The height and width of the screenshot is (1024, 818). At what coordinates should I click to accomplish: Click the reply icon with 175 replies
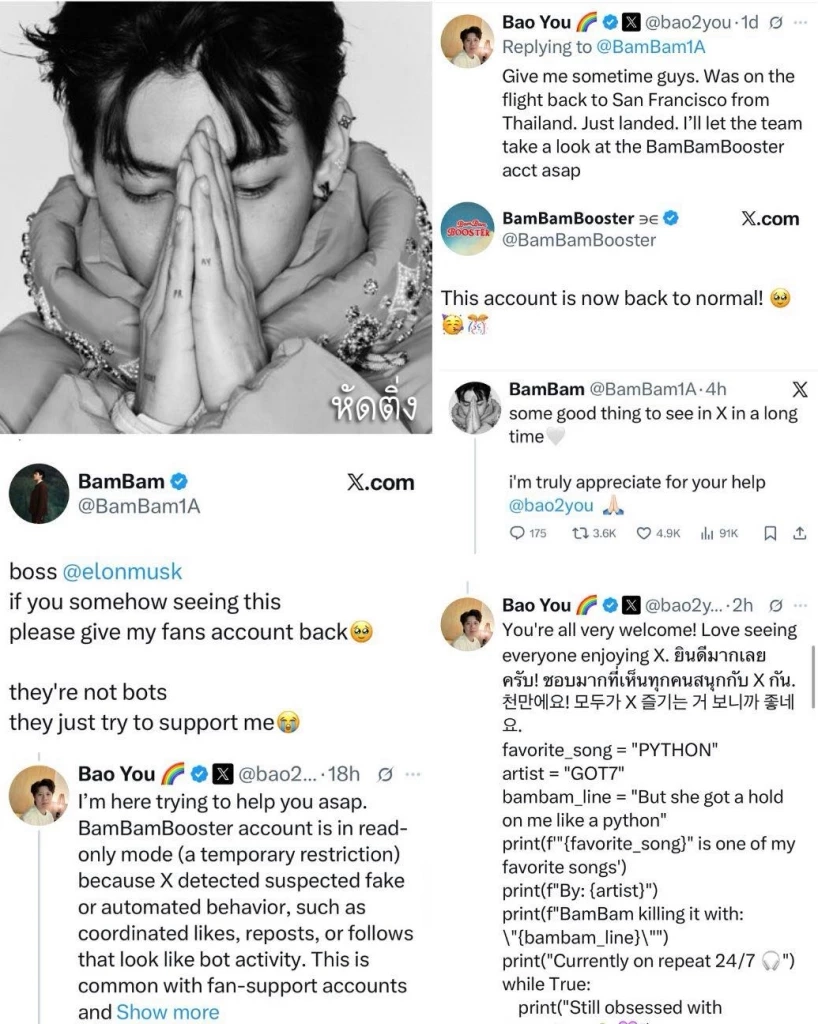[517, 533]
